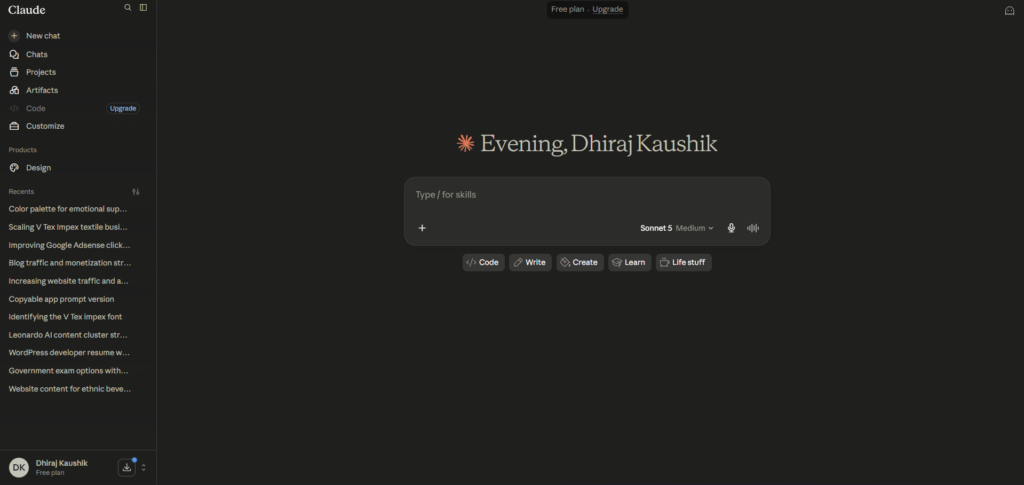
Task: Click the Dhiraj Kaushik account name
Action: click(x=61, y=463)
